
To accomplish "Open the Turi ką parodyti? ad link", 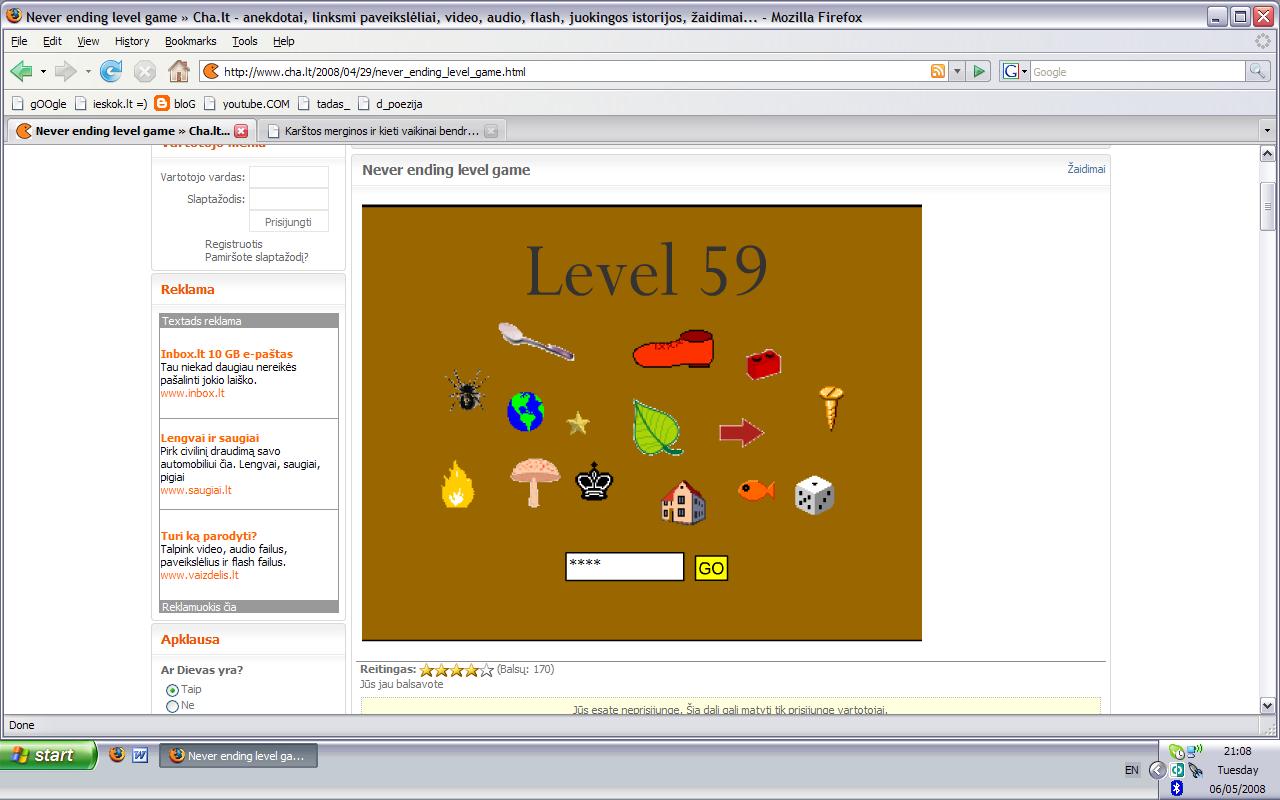I will point(208,536).
